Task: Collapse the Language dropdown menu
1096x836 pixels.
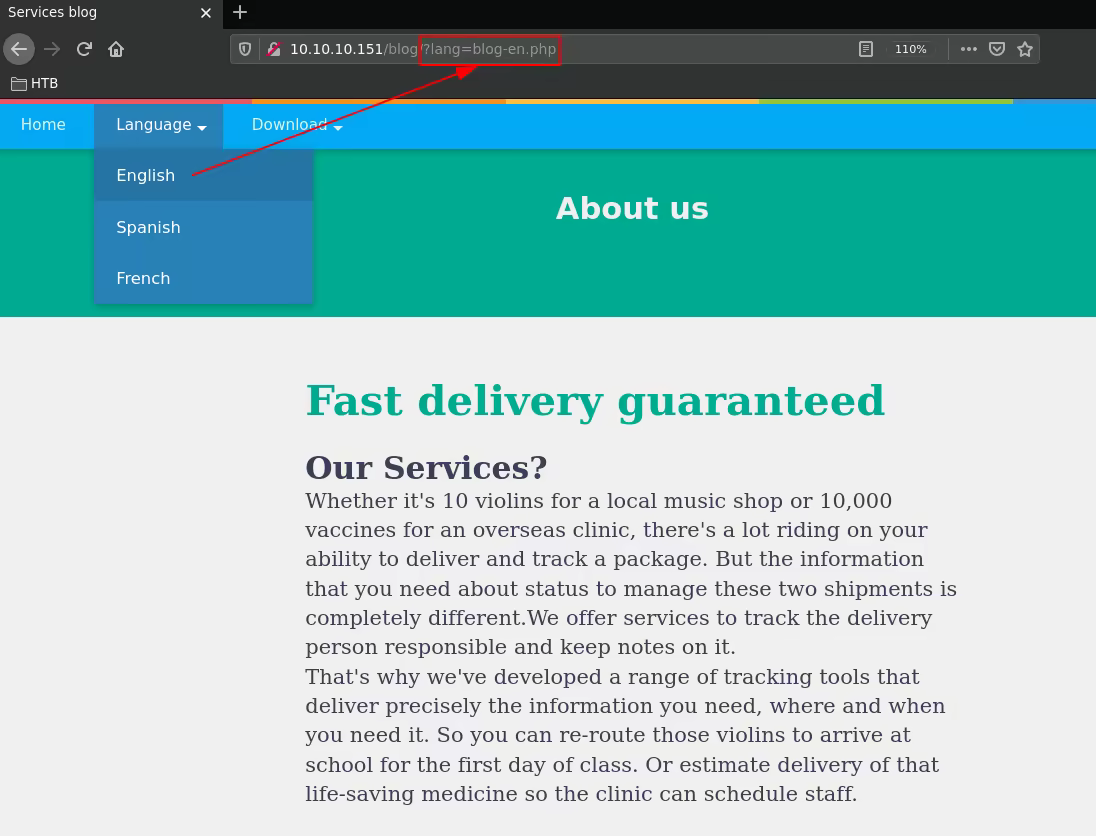Action: pos(160,125)
